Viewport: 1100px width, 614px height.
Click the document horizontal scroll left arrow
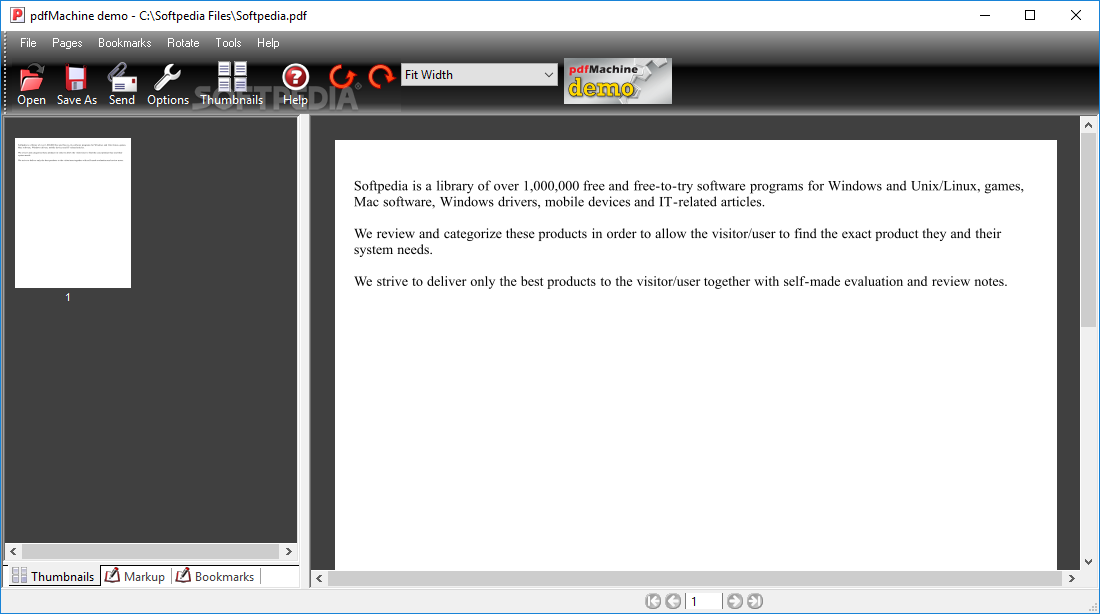click(x=319, y=578)
